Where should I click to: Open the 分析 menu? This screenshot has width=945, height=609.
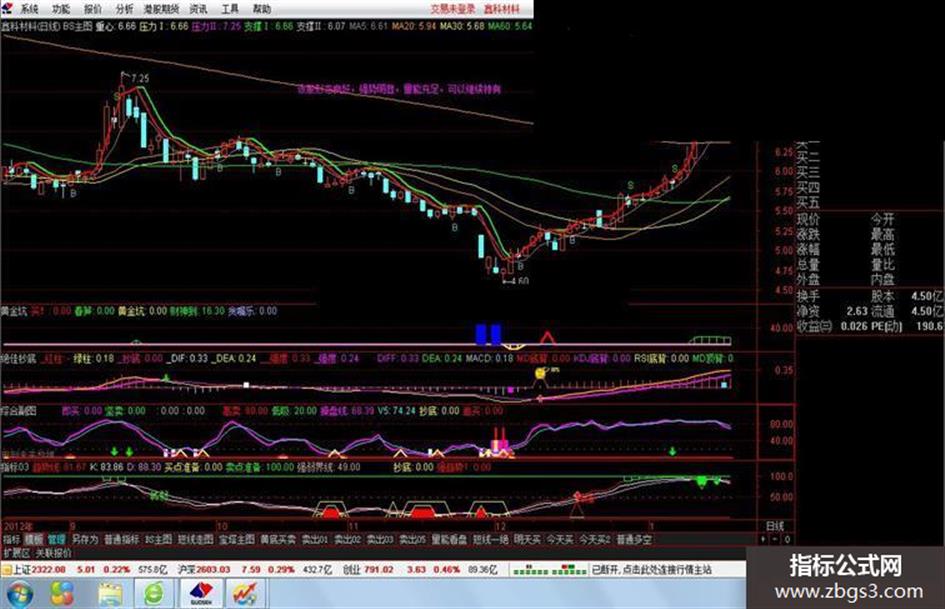pyautogui.click(x=125, y=8)
